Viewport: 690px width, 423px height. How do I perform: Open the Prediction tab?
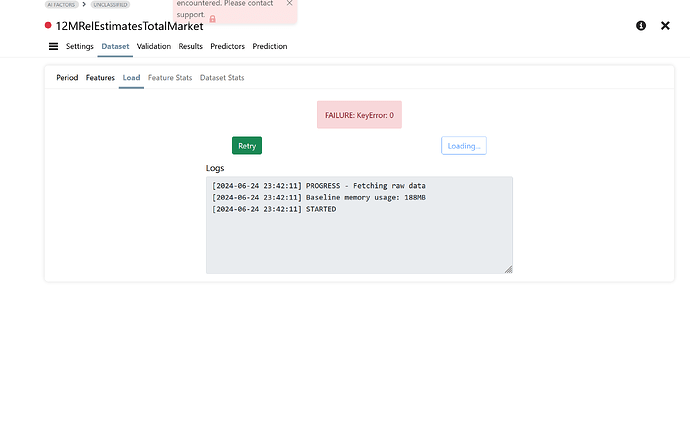(270, 46)
